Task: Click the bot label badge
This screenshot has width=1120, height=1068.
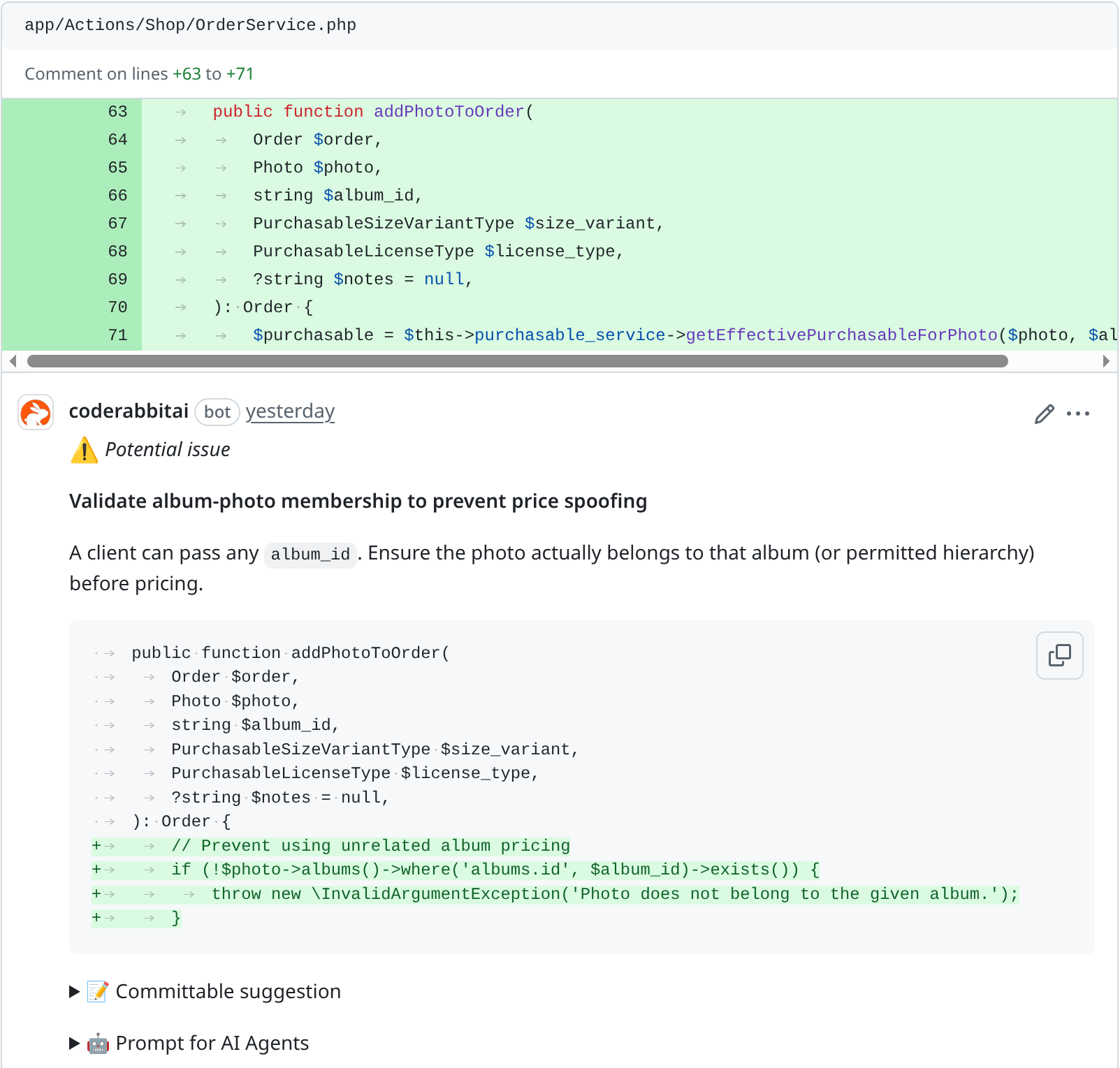Action: (x=217, y=412)
